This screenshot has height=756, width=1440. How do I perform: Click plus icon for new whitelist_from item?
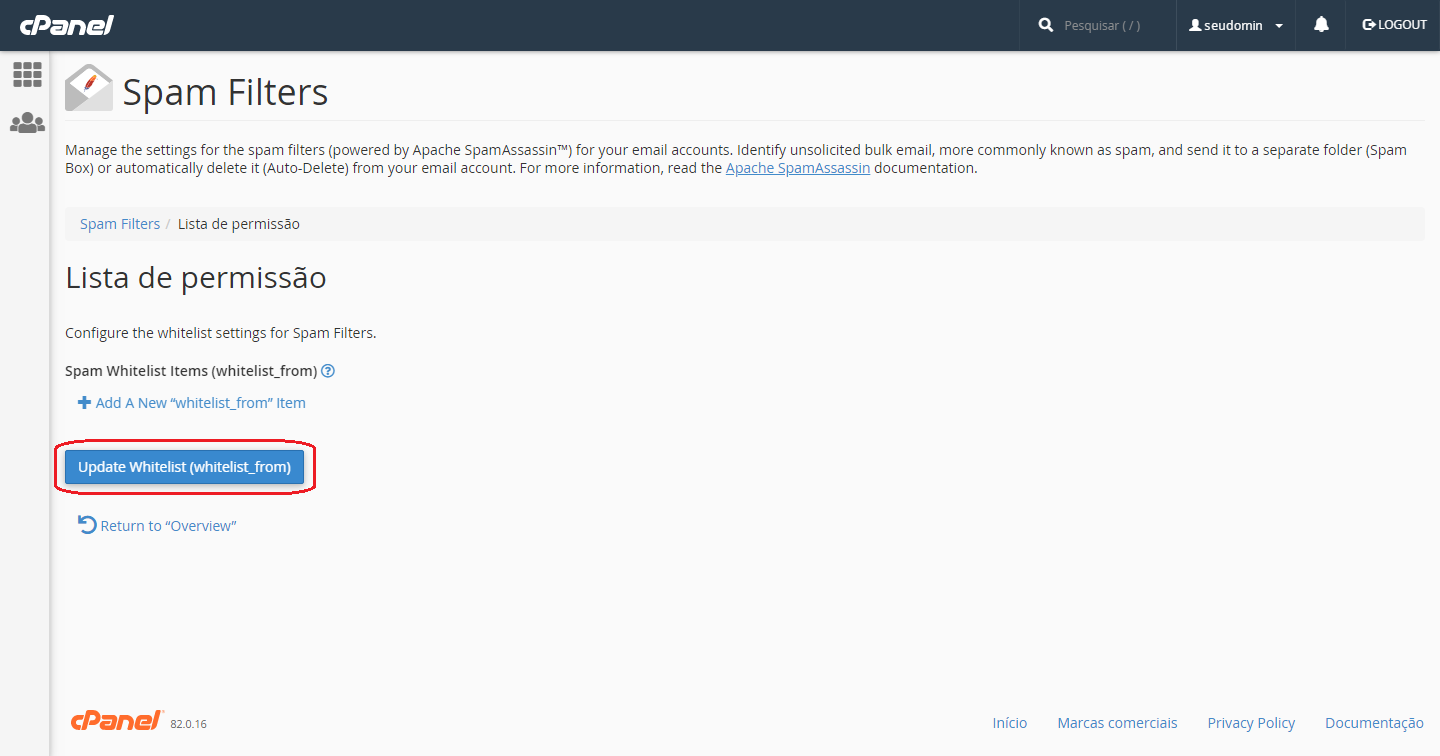tap(85, 403)
